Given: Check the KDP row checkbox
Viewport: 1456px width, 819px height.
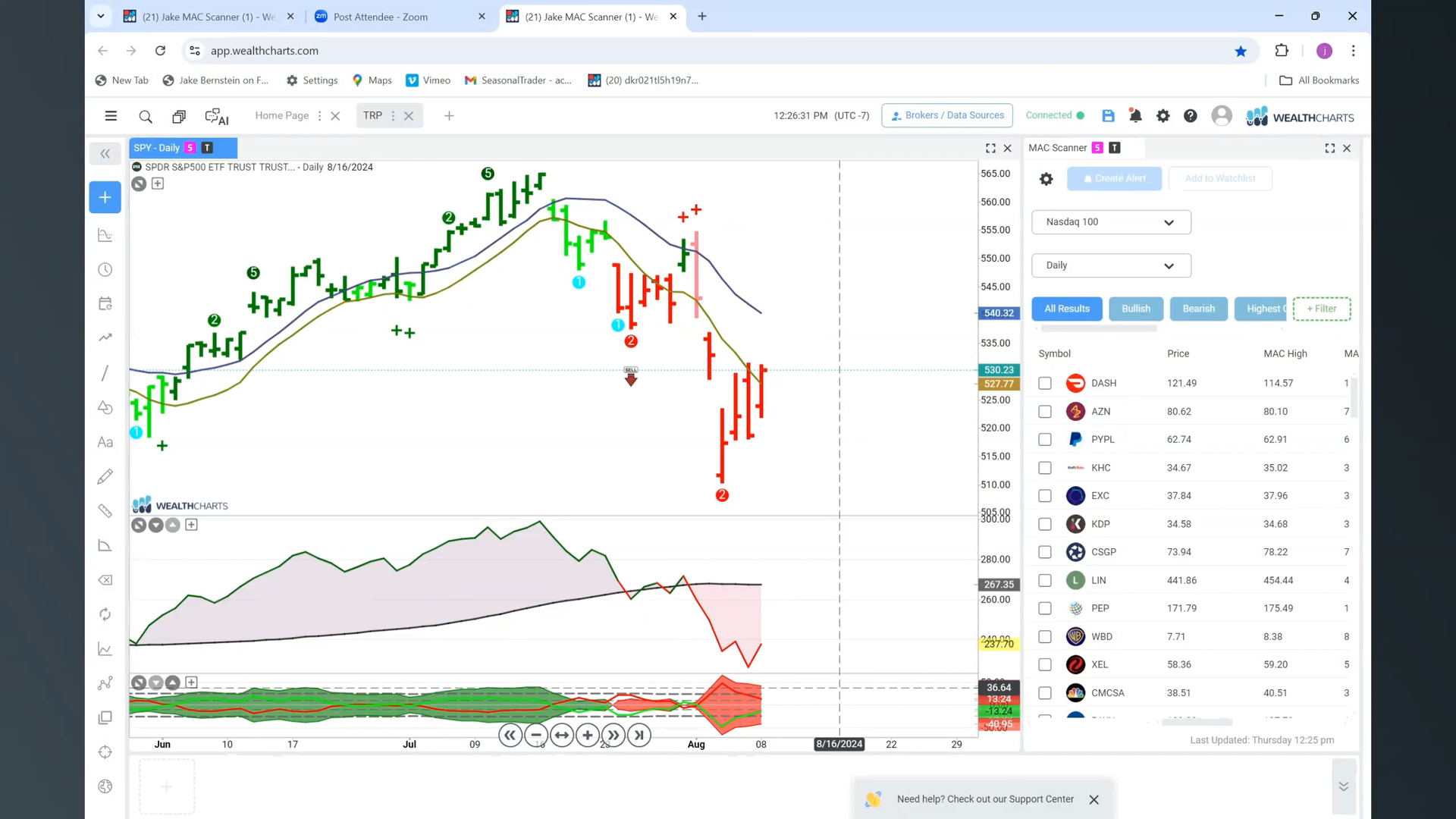Looking at the screenshot, I should [1045, 524].
